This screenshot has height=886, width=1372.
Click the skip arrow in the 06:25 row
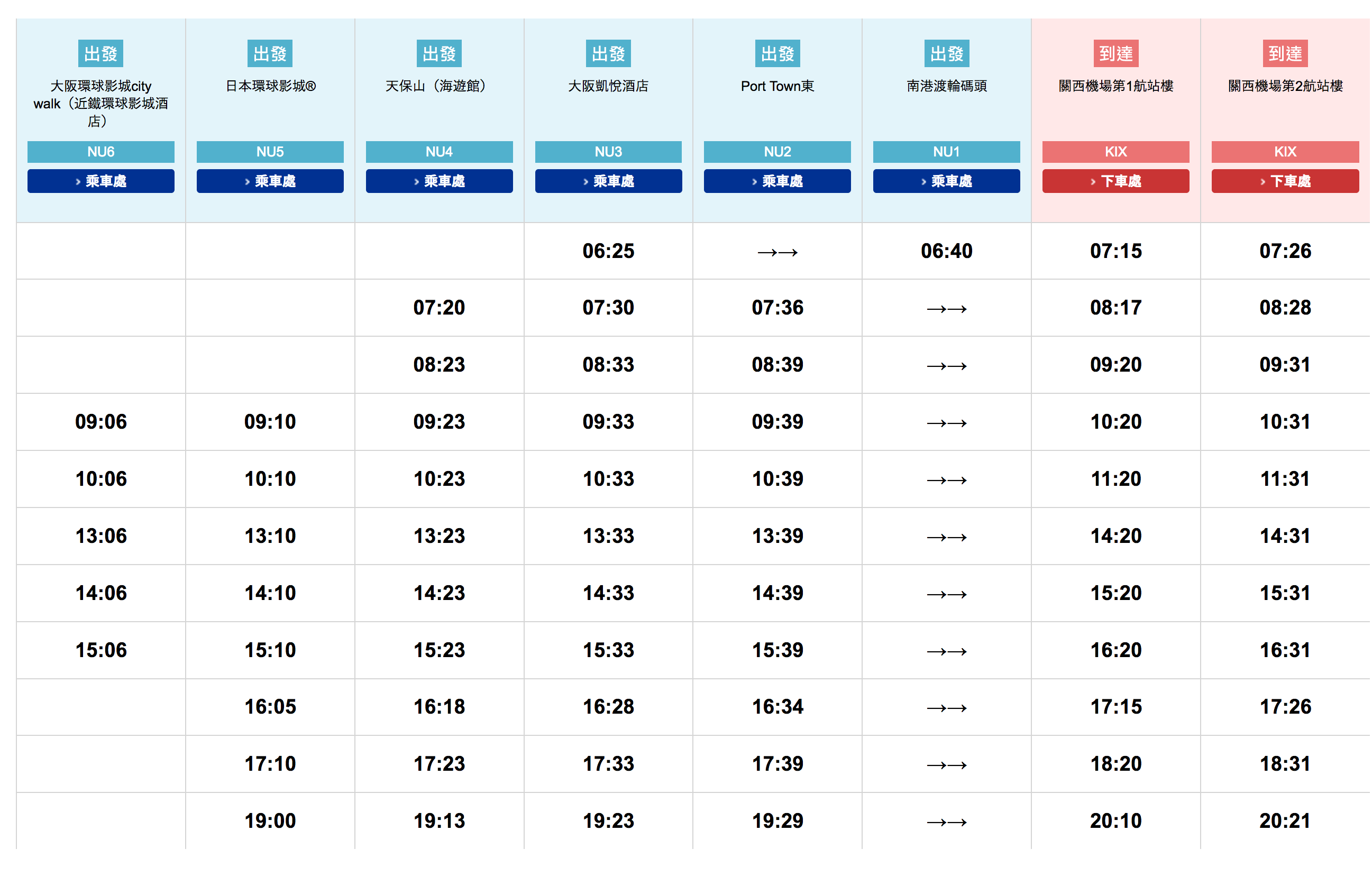point(777,253)
